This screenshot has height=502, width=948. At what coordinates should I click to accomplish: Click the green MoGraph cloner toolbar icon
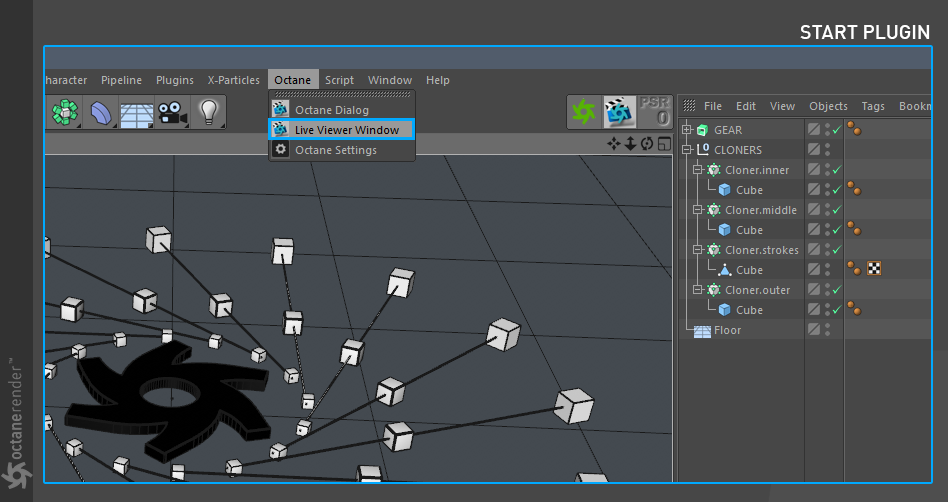(x=65, y=112)
